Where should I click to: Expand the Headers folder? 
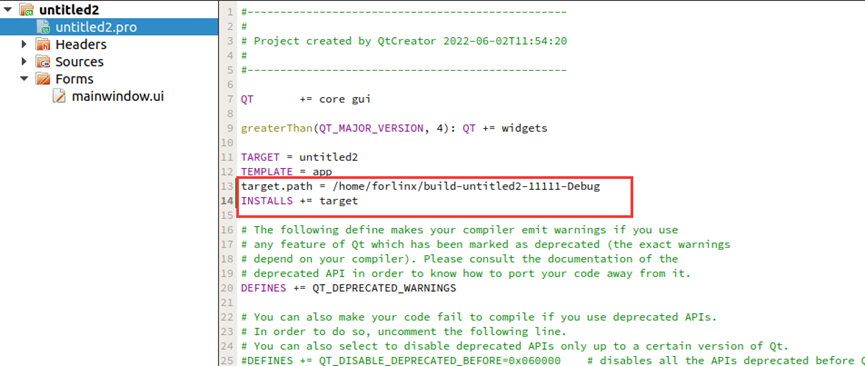[24, 44]
